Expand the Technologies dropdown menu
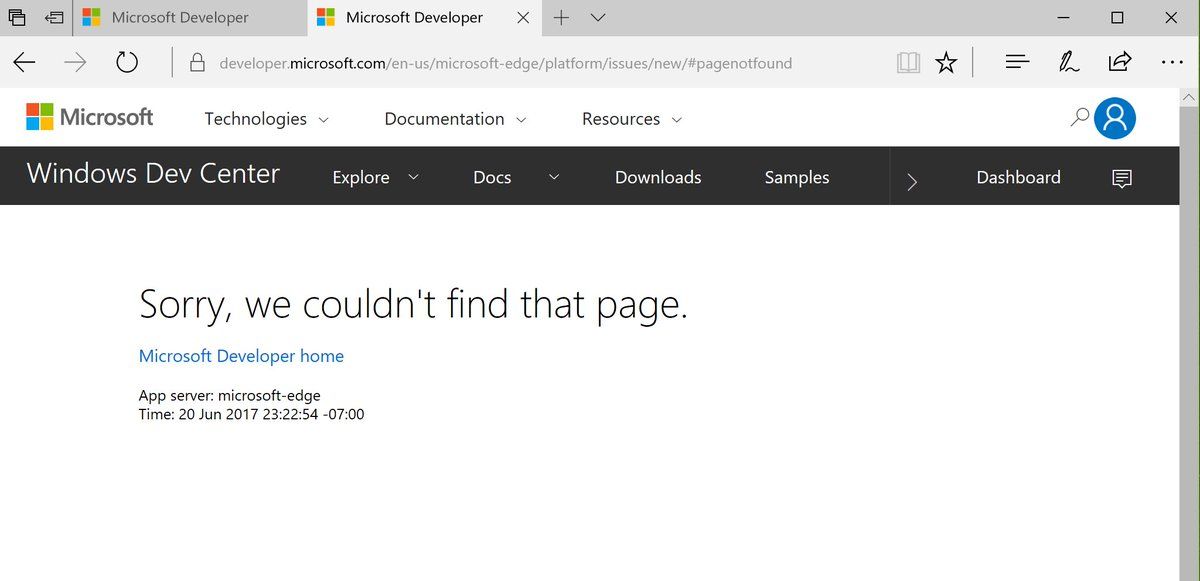 [x=266, y=119]
